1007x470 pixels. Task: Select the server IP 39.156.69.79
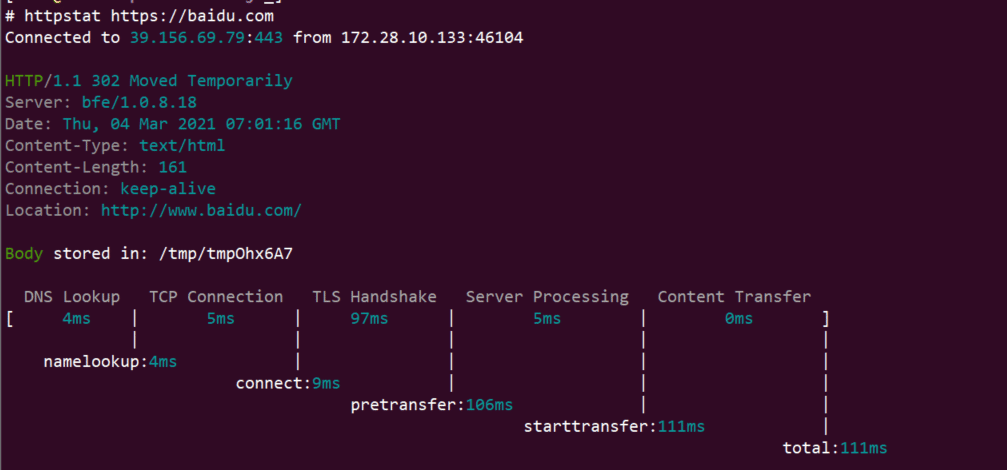[188, 38]
